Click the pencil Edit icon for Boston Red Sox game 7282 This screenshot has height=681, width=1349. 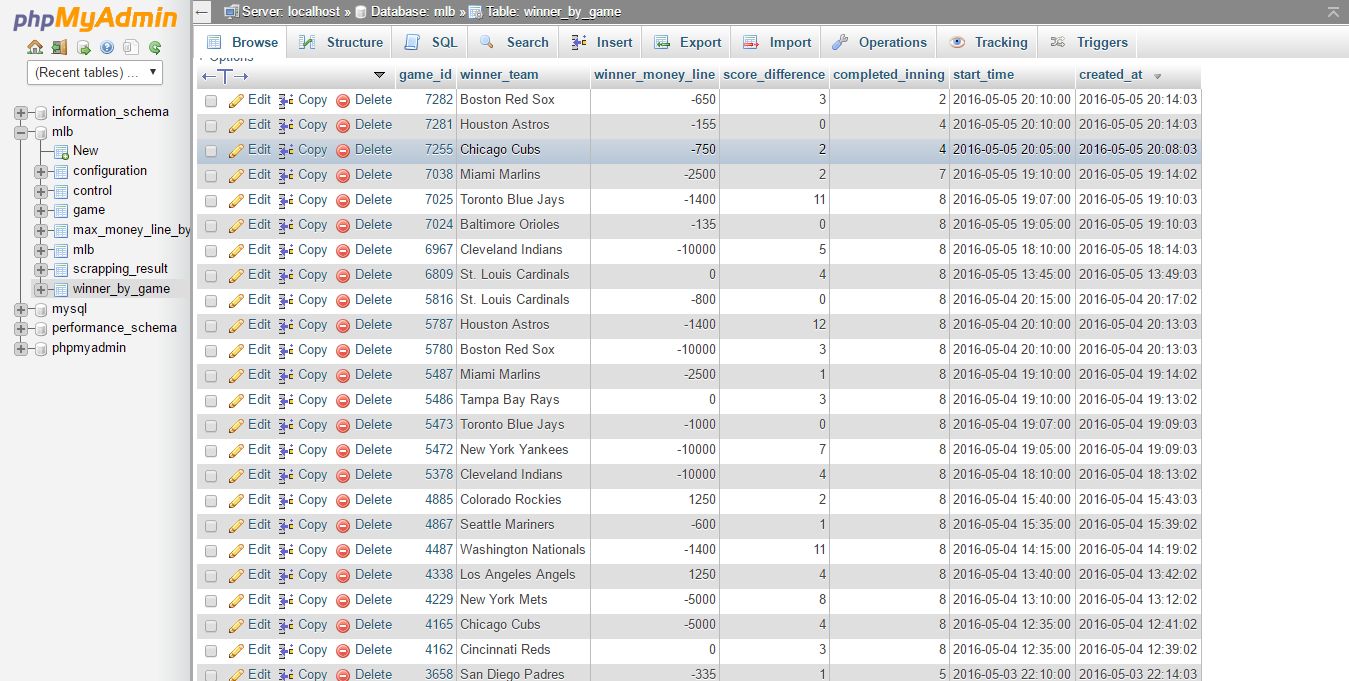click(236, 100)
